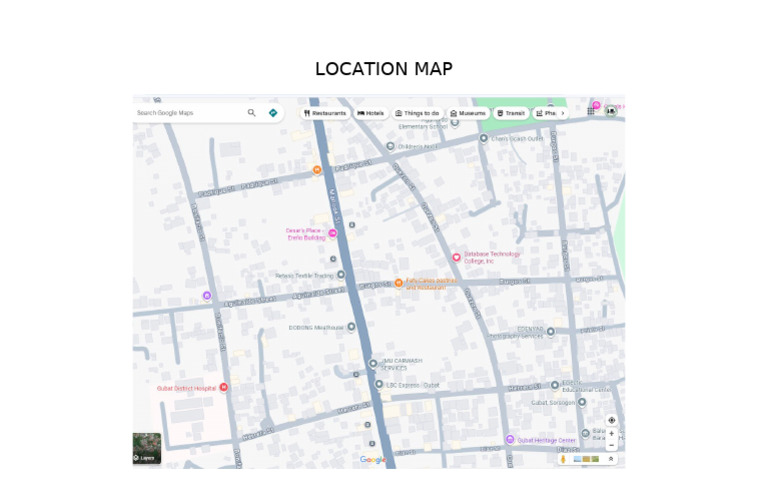
Task: Click the Database Technology College heart marker
Action: 456,257
